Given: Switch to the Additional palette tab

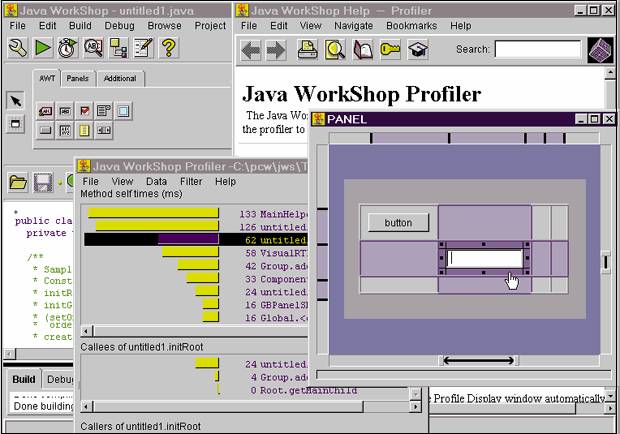Looking at the screenshot, I should coord(120,79).
